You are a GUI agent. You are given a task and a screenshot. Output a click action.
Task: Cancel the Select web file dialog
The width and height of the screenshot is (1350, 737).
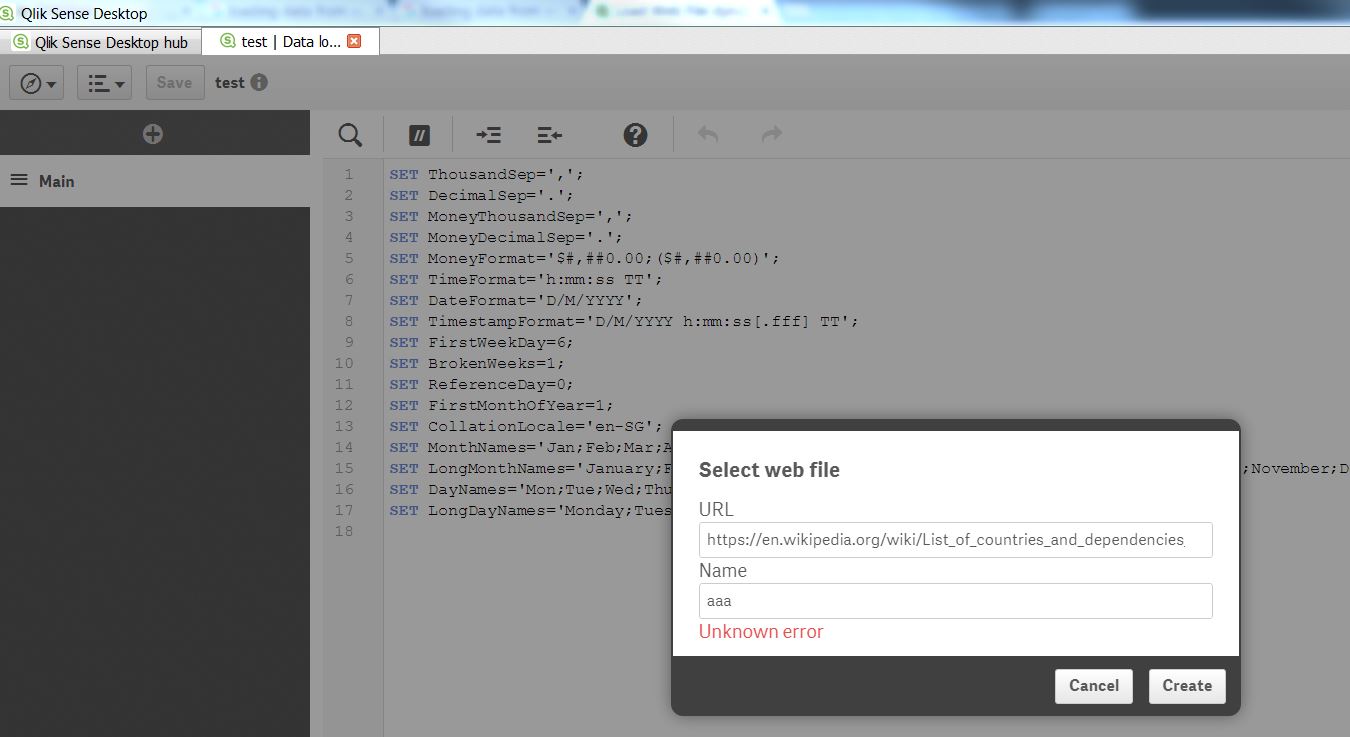coord(1094,686)
